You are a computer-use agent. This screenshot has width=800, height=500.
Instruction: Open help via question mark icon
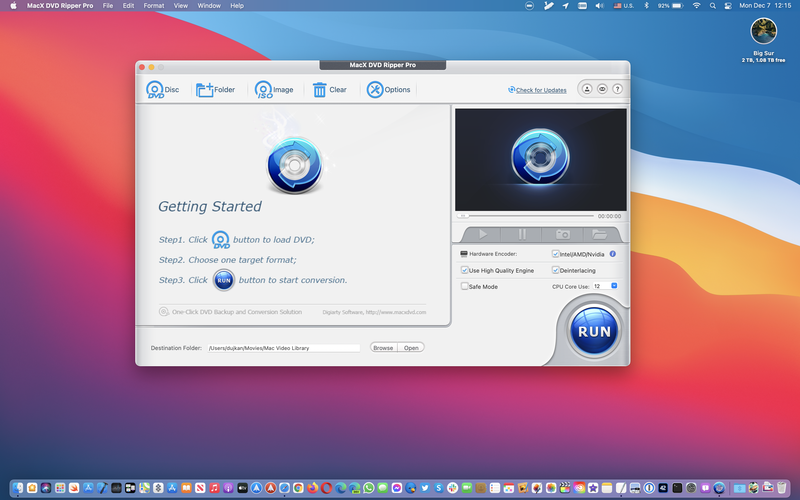(x=617, y=89)
